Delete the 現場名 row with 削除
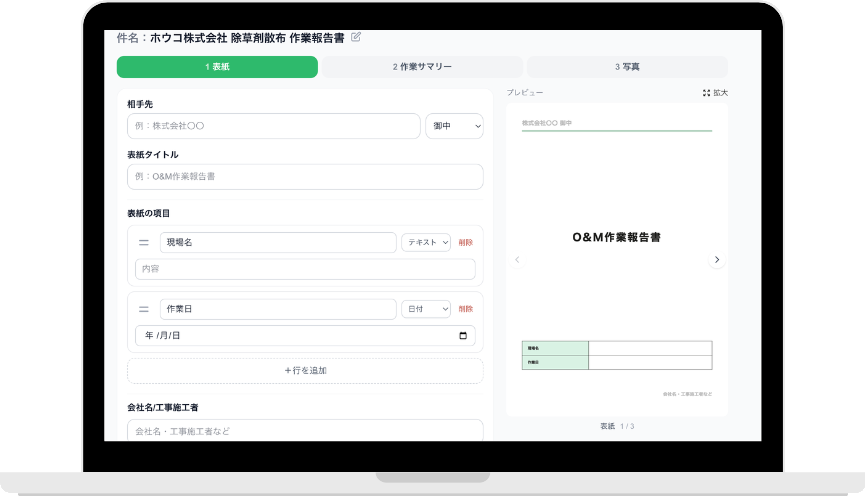Image resolution: width=865 pixels, height=496 pixels. 466,242
